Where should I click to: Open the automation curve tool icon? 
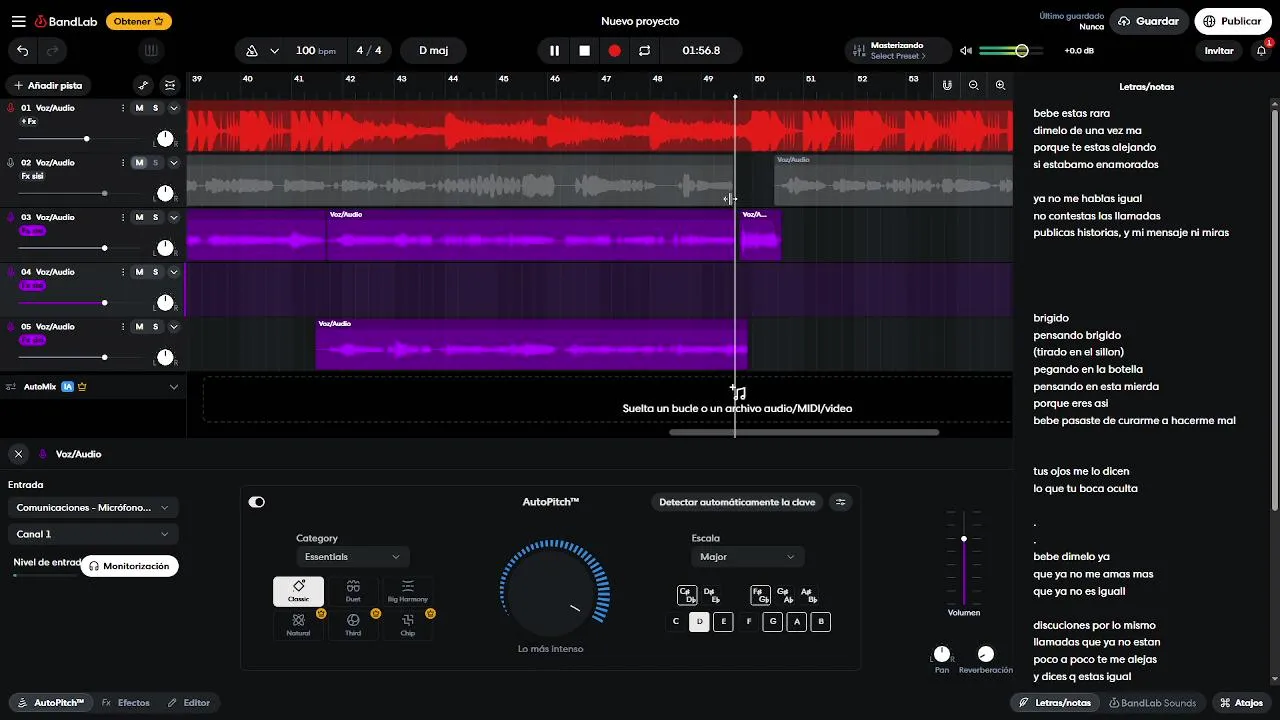pyautogui.click(x=143, y=86)
